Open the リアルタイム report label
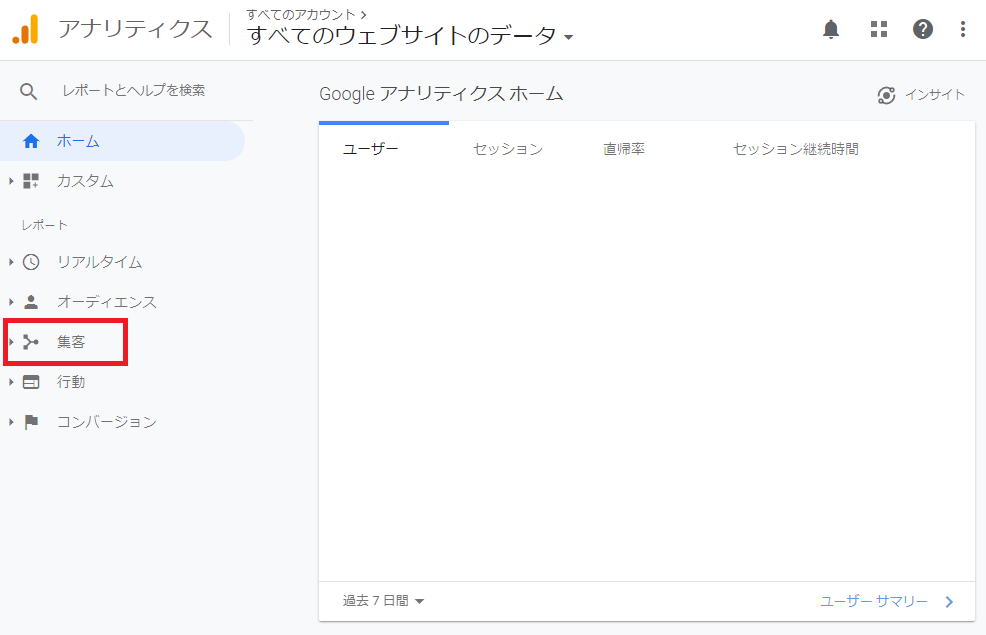This screenshot has height=635, width=986. tap(99, 262)
